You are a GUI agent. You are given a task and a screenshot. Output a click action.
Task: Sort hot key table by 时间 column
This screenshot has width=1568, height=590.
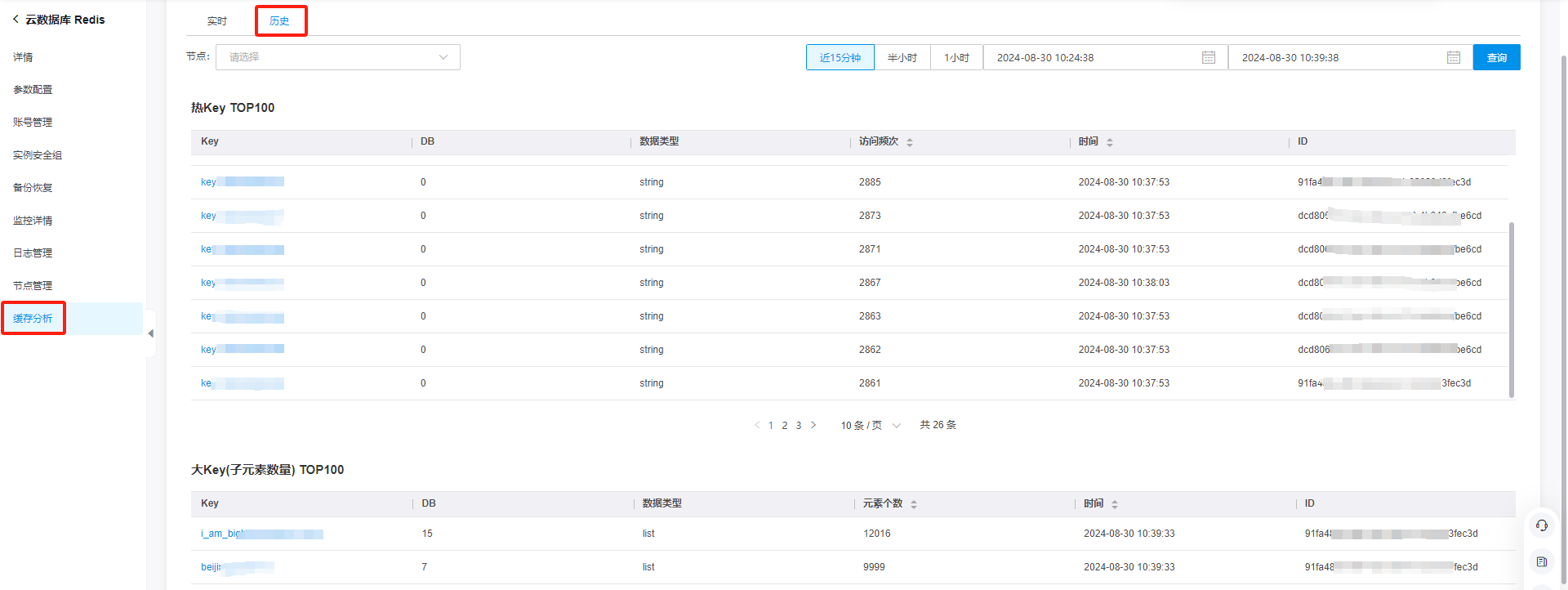coord(1110,142)
